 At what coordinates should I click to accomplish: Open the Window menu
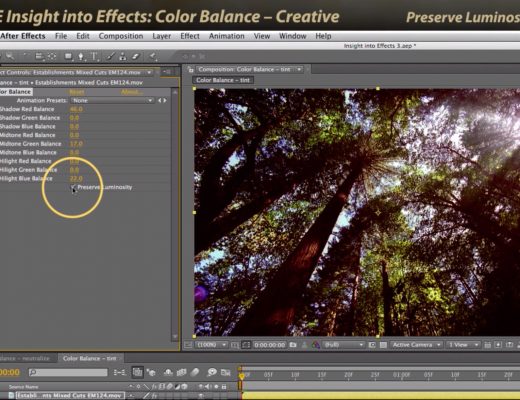[292, 36]
